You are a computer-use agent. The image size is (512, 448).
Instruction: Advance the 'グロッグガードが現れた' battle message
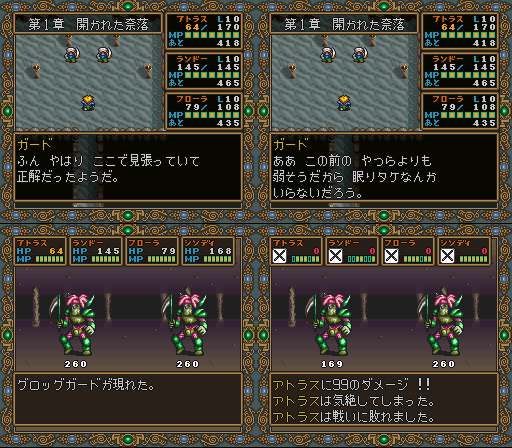click(128, 399)
